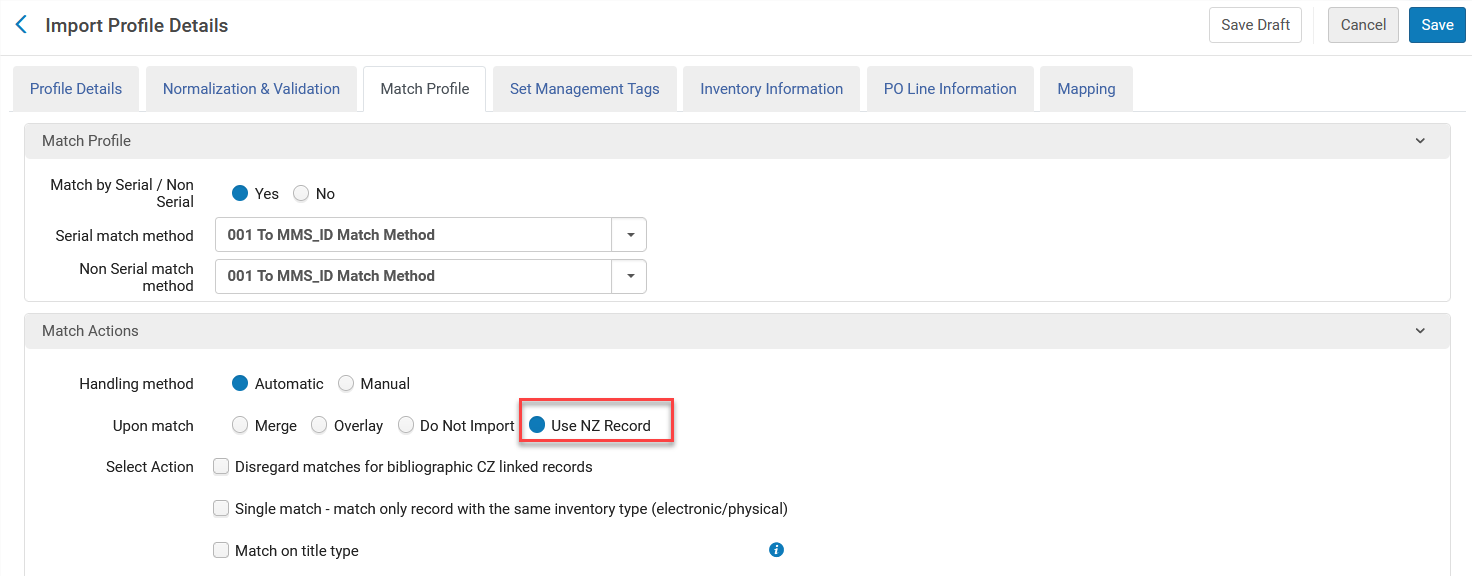Click the back arrow icon
1472x576 pixels.
click(21, 25)
